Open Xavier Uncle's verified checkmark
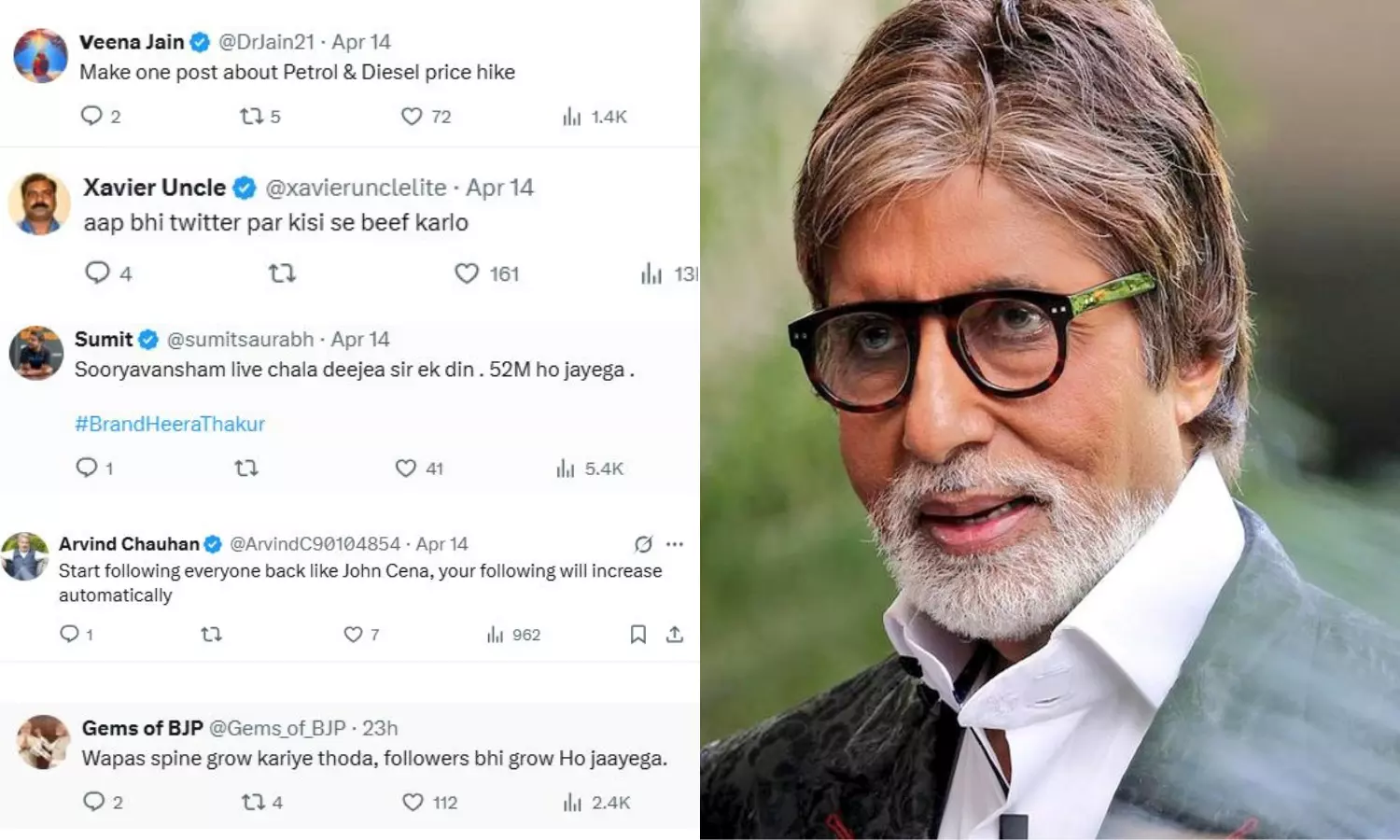 click(x=245, y=187)
